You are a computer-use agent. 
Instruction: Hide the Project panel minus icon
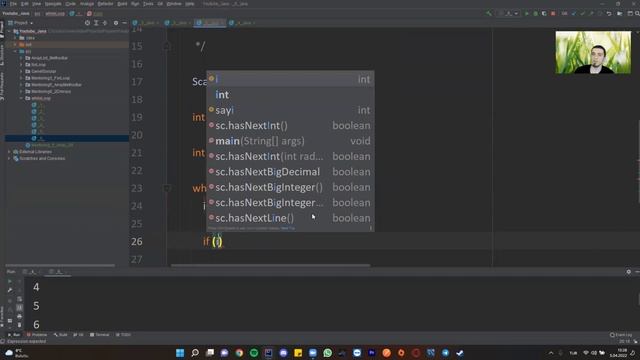[x=124, y=23]
